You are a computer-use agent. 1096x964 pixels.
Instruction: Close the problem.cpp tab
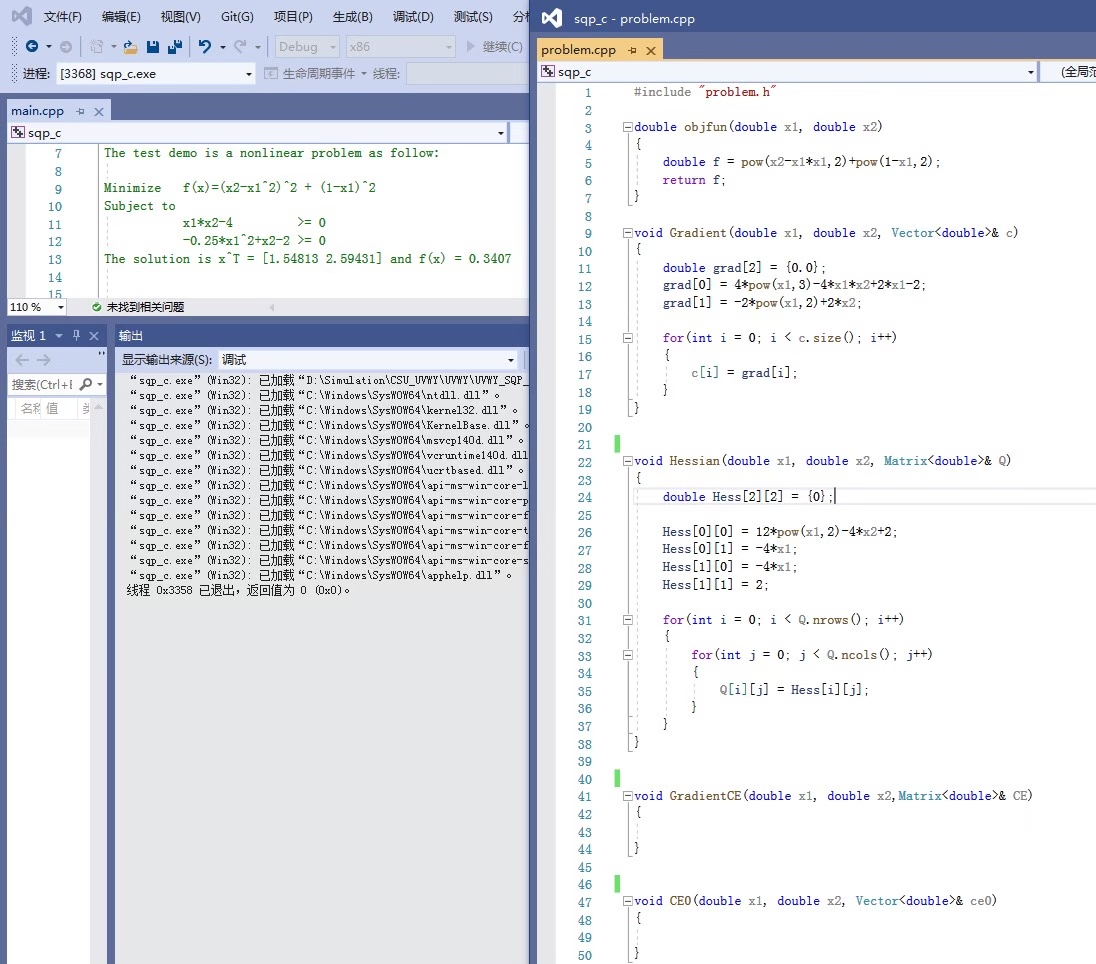tap(651, 50)
